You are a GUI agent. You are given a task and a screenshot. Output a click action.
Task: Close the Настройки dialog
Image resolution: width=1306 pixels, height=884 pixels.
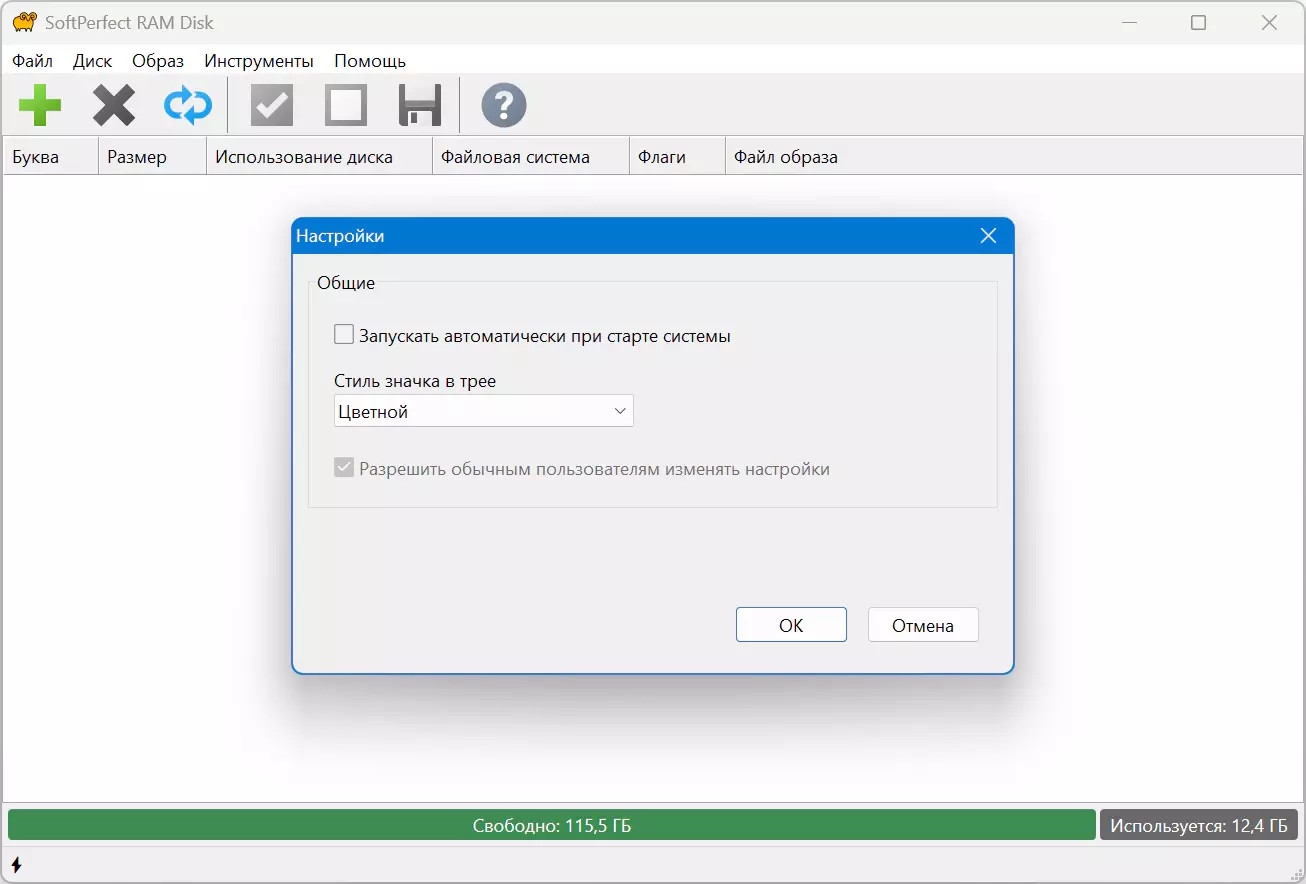(x=988, y=236)
